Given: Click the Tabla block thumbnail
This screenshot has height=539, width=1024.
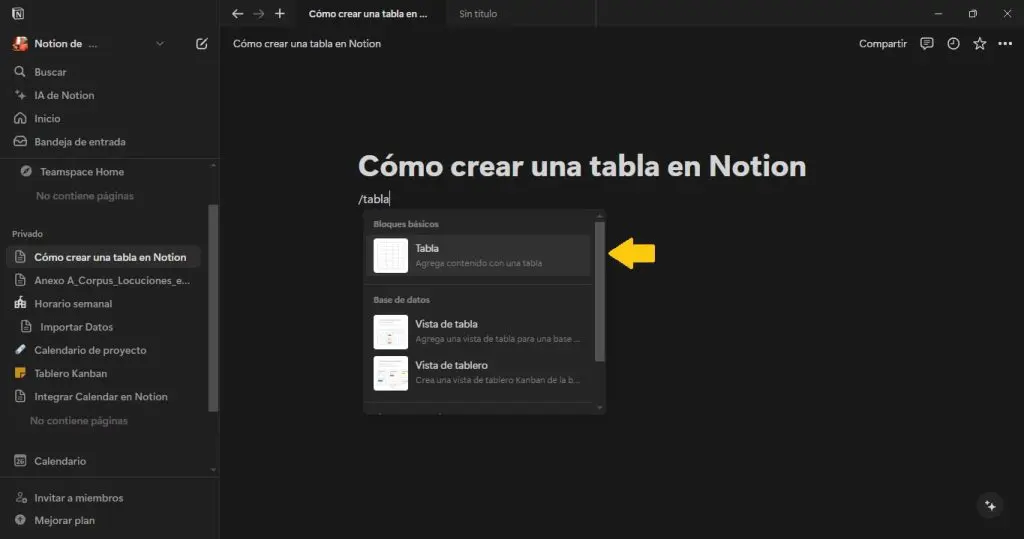Looking at the screenshot, I should coord(391,255).
